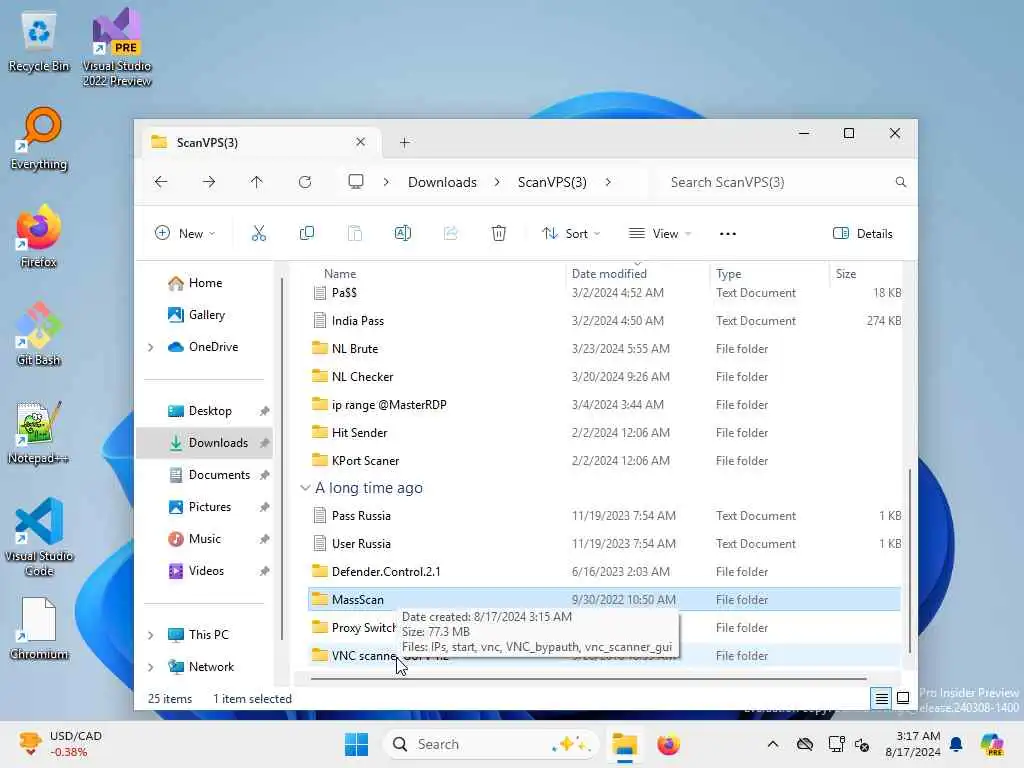Click File Explorer in the taskbar
Screen dimensions: 1024x768
pyautogui.click(x=624, y=744)
